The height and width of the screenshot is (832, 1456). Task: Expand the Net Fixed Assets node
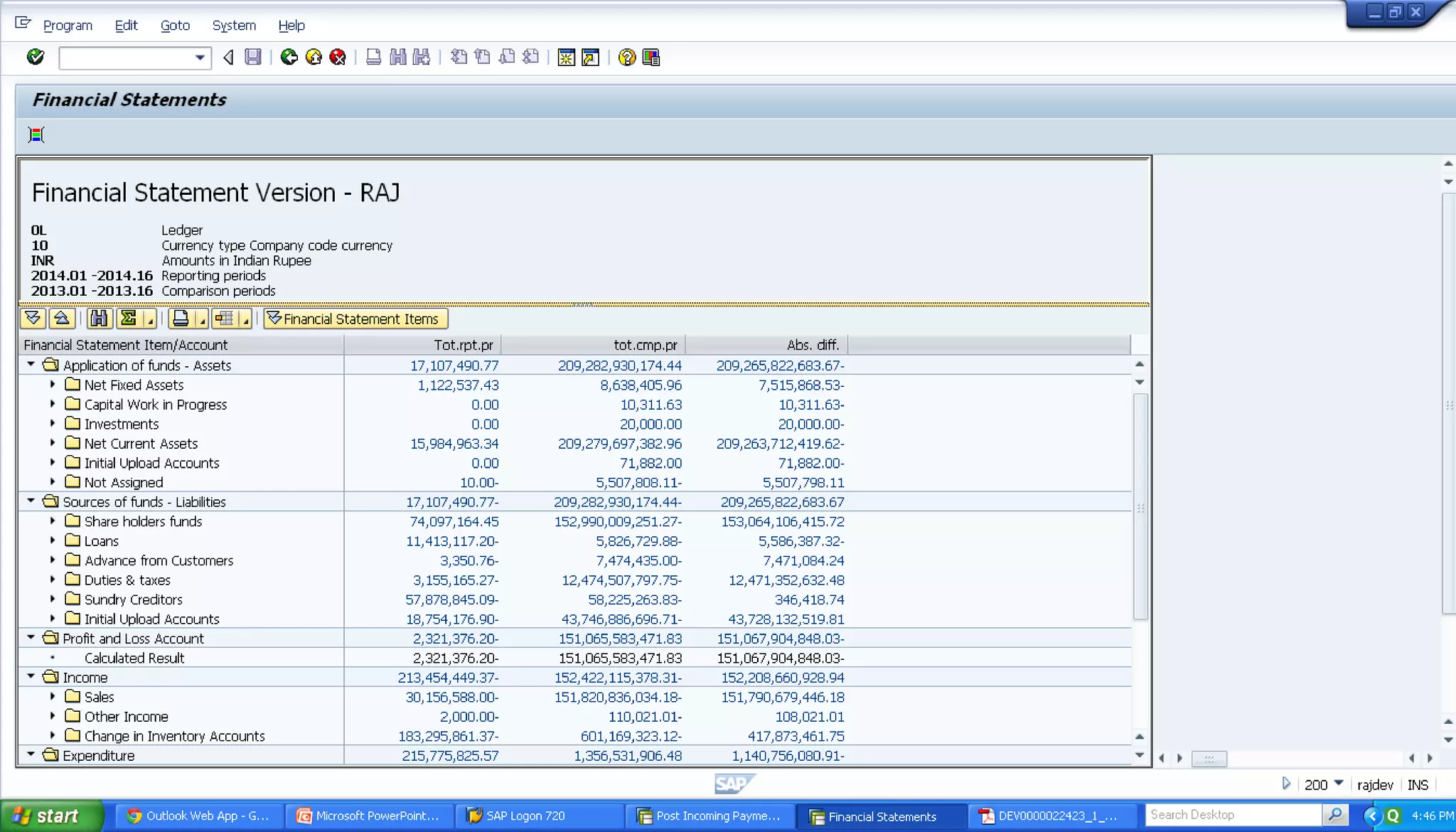pos(53,385)
